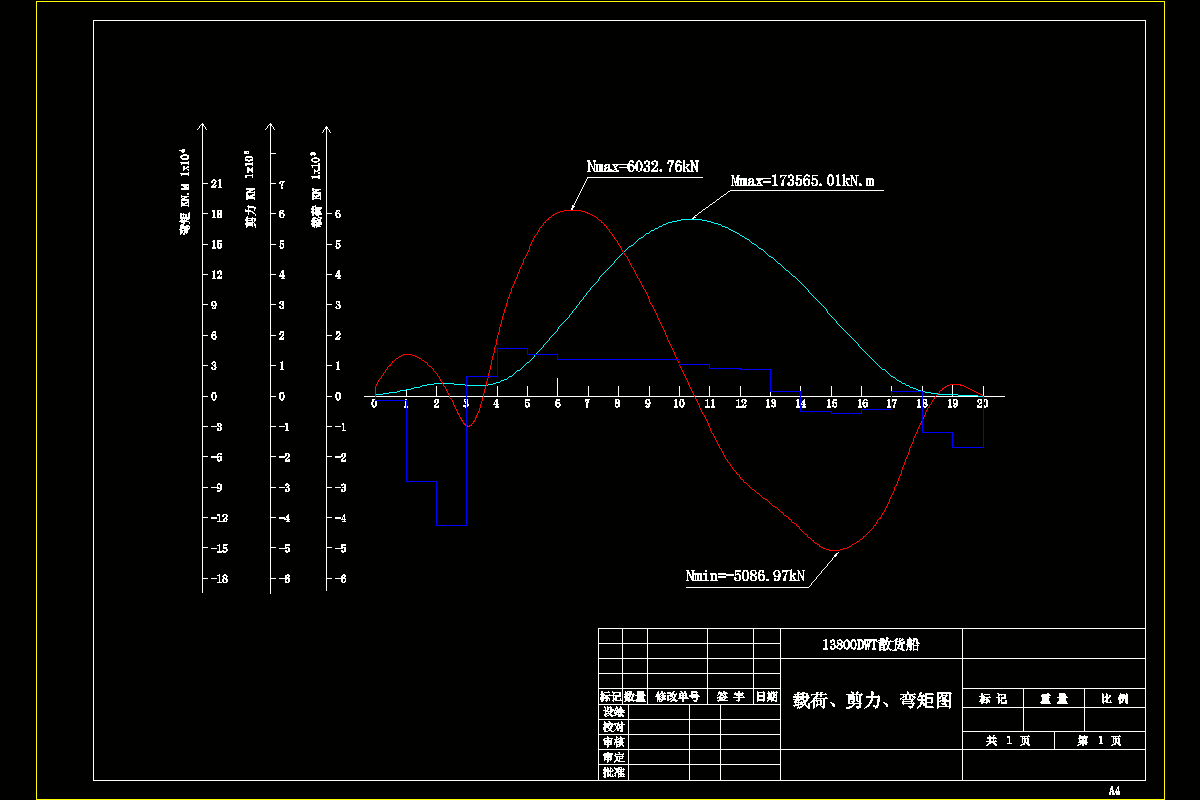Click the 第 1 页 cell
Image resolution: width=1200 pixels, height=800 pixels.
(1099, 741)
